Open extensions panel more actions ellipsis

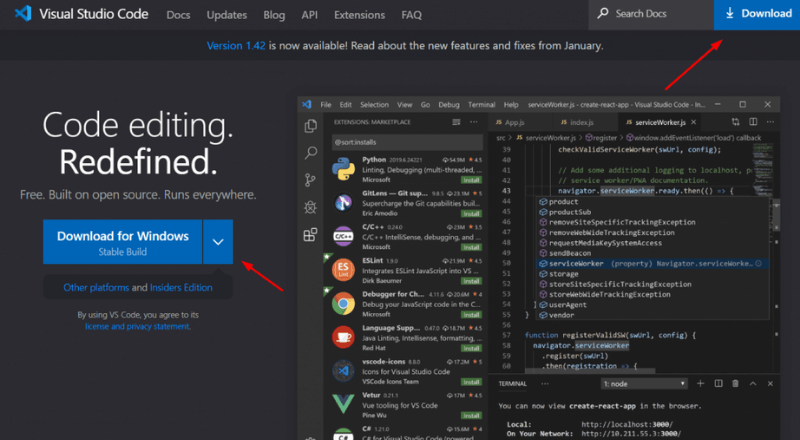pos(474,122)
